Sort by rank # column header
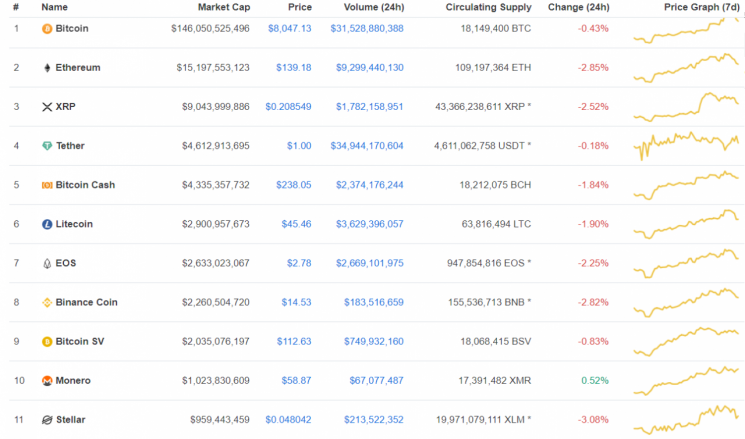This screenshot has height=439, width=745. (16, 7)
